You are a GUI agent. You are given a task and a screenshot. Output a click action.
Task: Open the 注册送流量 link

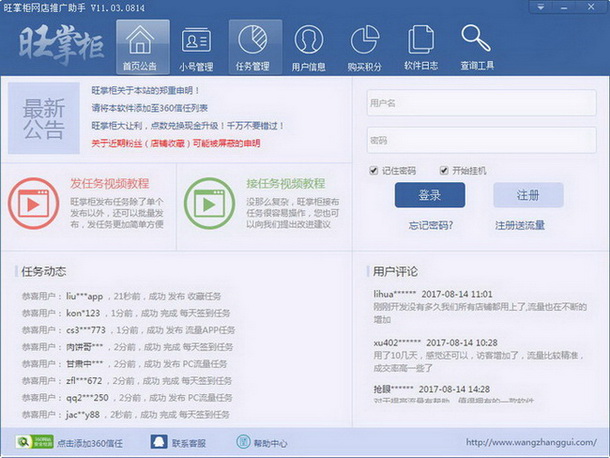(520, 225)
